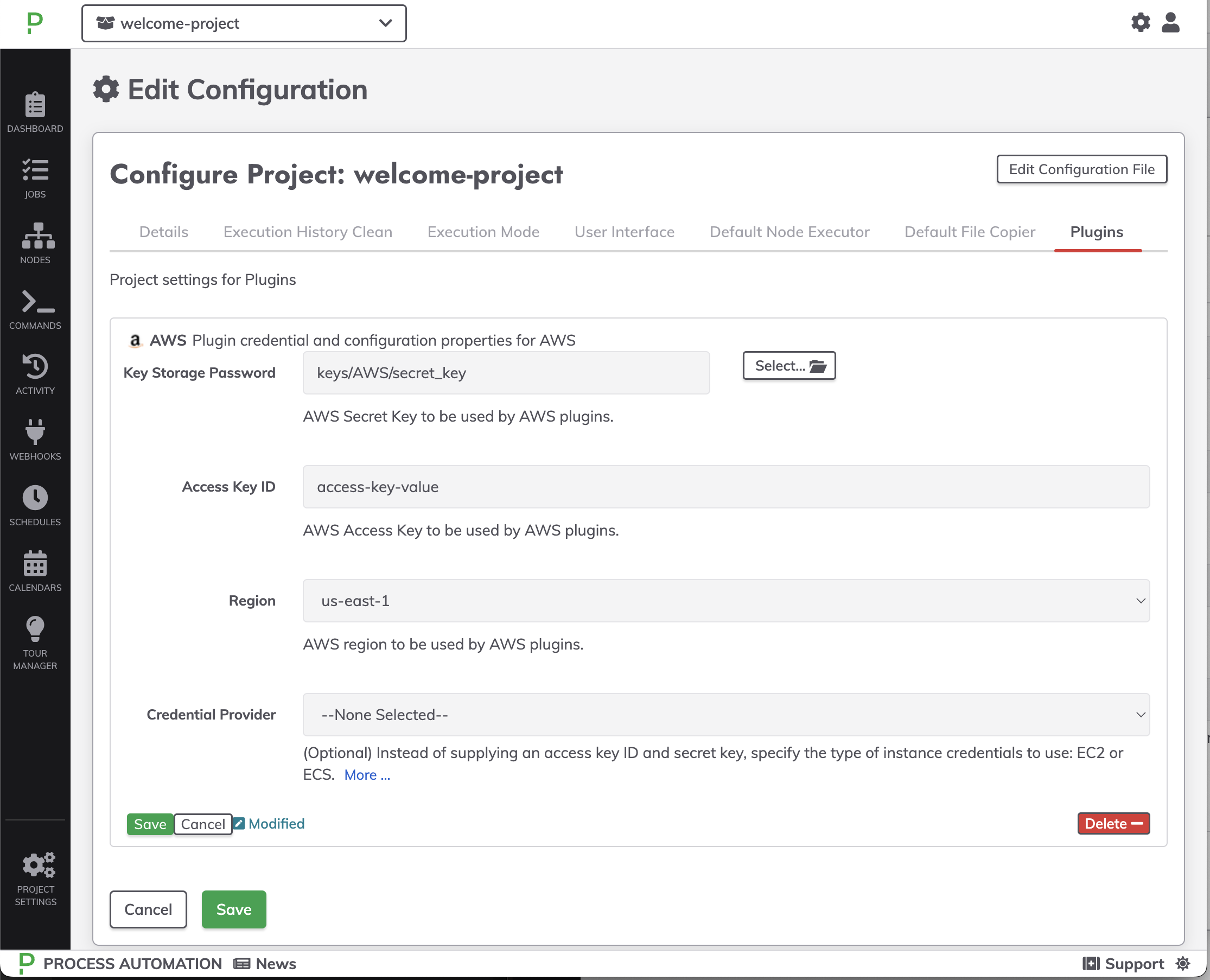Expand the welcome-project selector dropdown
This screenshot has height=980, width=1210.
(x=244, y=23)
